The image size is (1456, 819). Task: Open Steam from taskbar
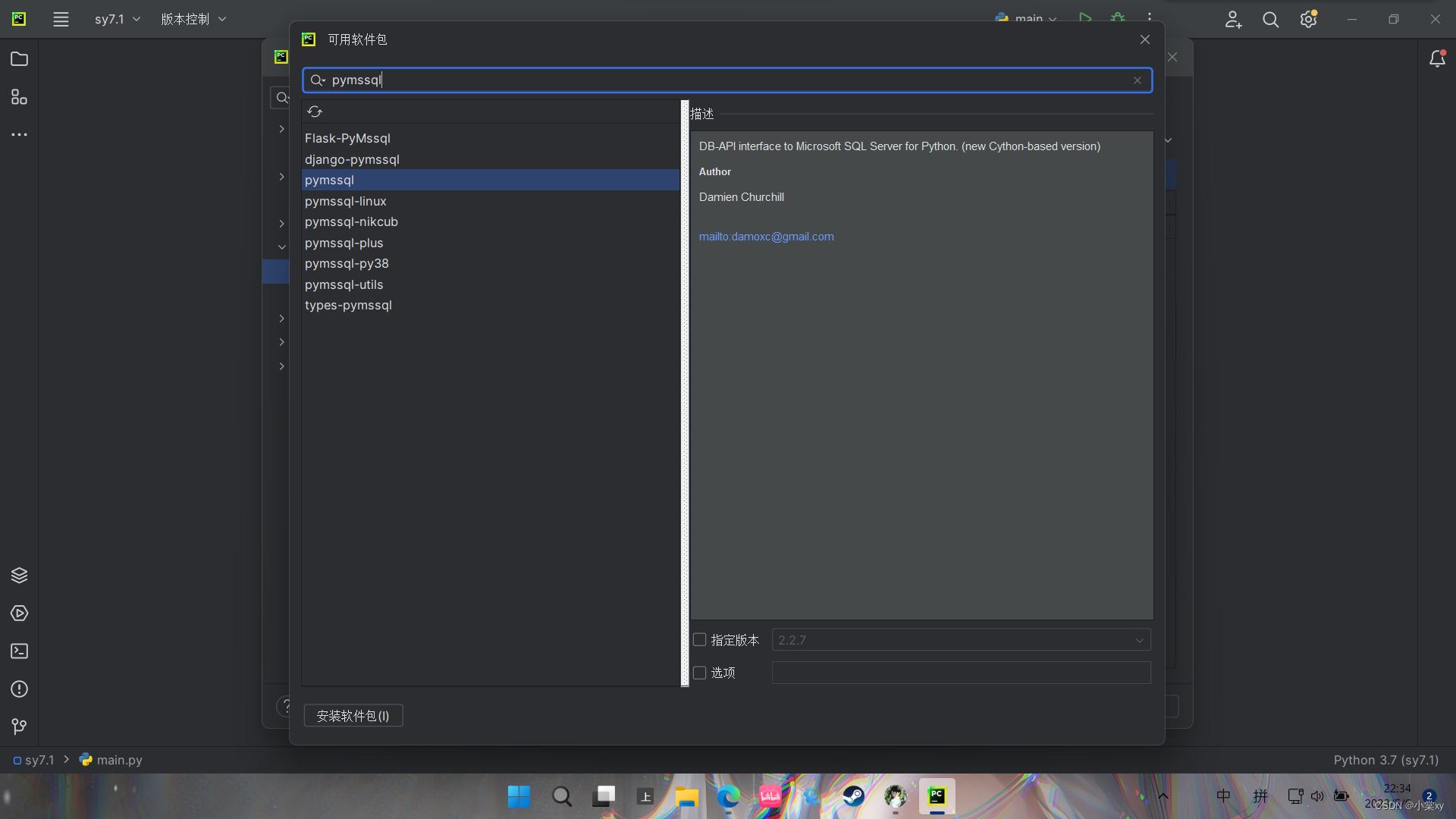(x=854, y=796)
